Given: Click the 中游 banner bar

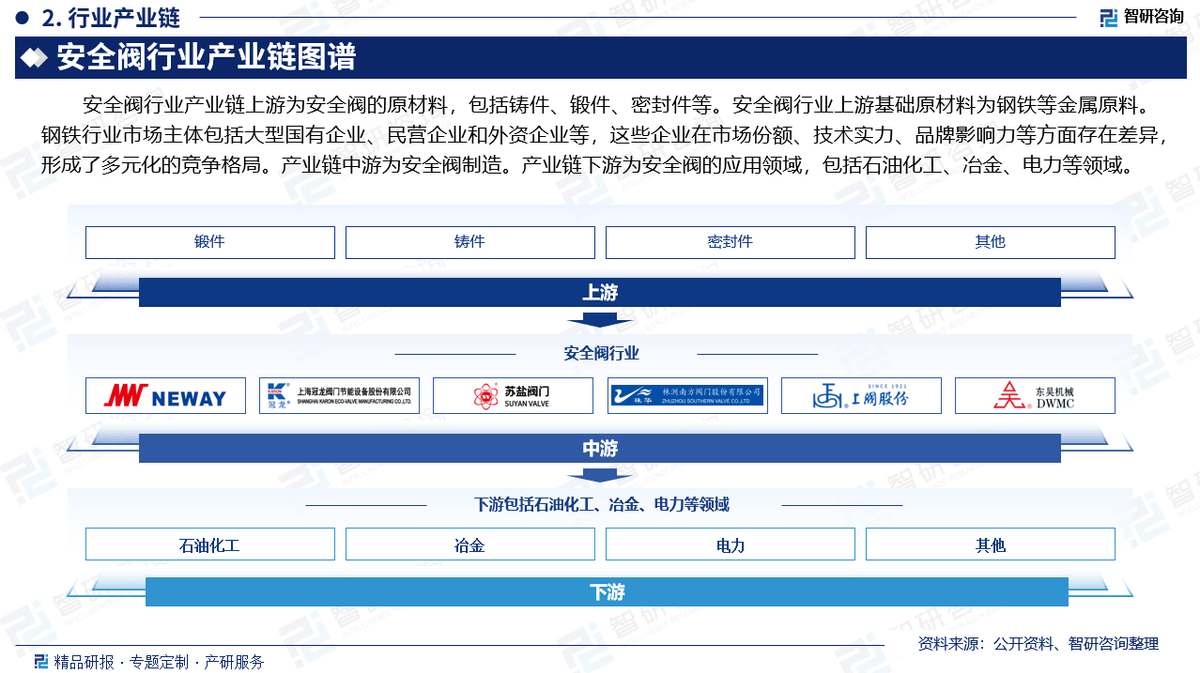Looking at the screenshot, I should [600, 448].
